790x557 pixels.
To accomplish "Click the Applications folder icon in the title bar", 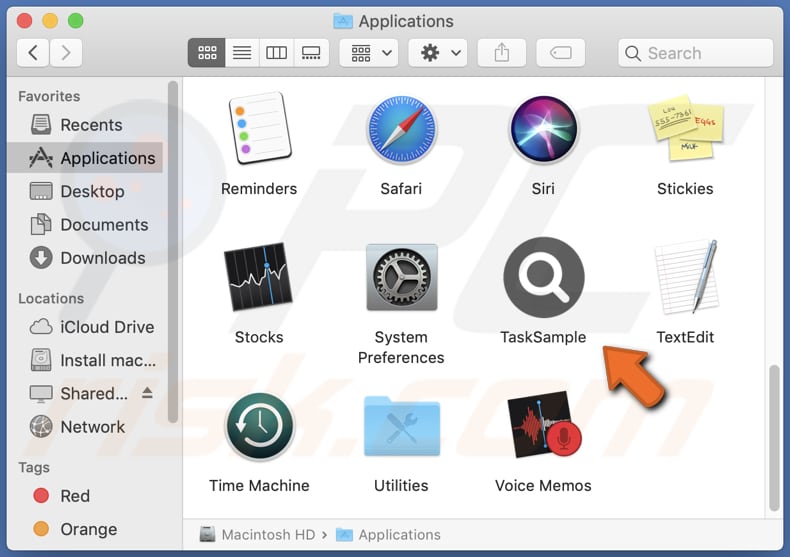I will point(343,21).
